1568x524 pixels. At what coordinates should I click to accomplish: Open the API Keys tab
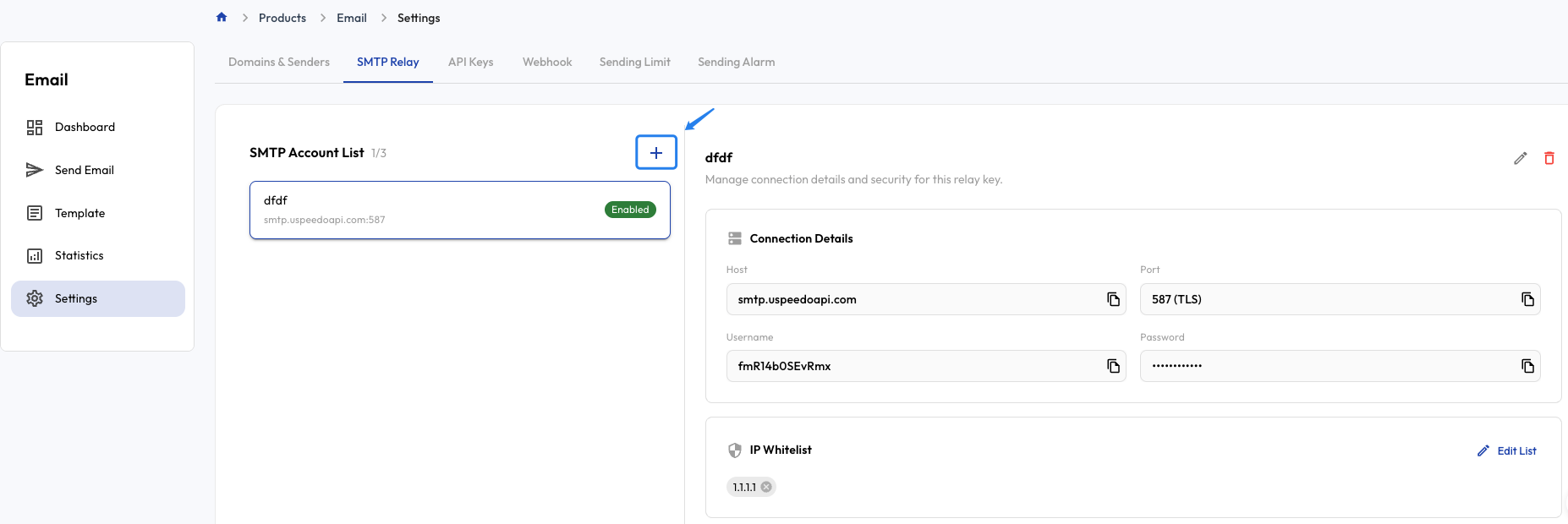(470, 62)
